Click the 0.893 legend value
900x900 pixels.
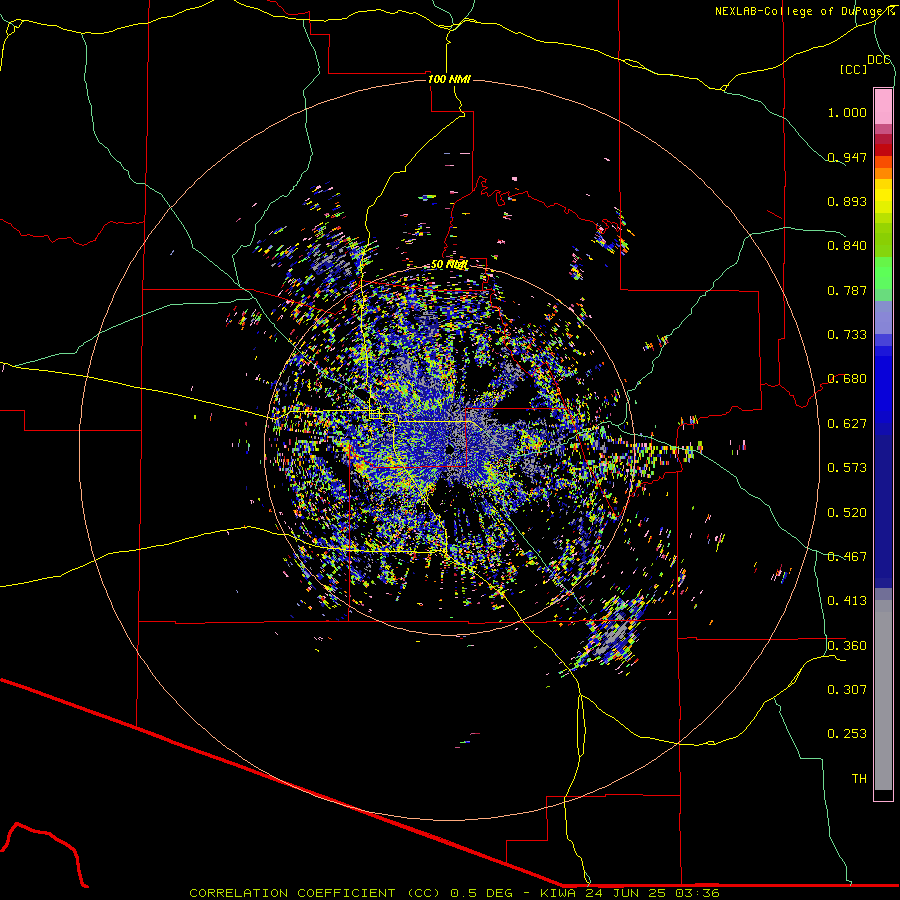(847, 201)
